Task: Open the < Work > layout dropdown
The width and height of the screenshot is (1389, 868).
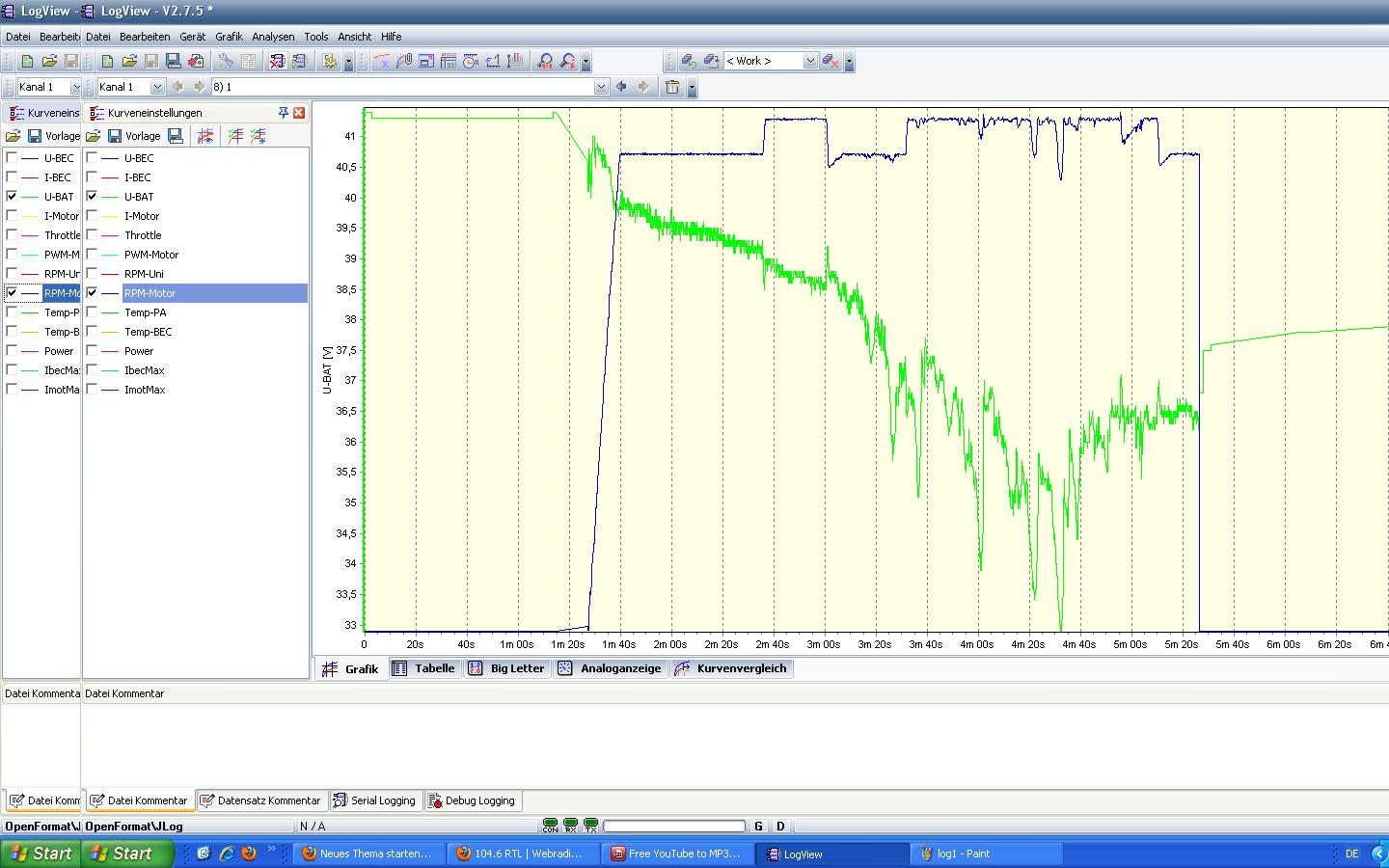Action: click(810, 61)
